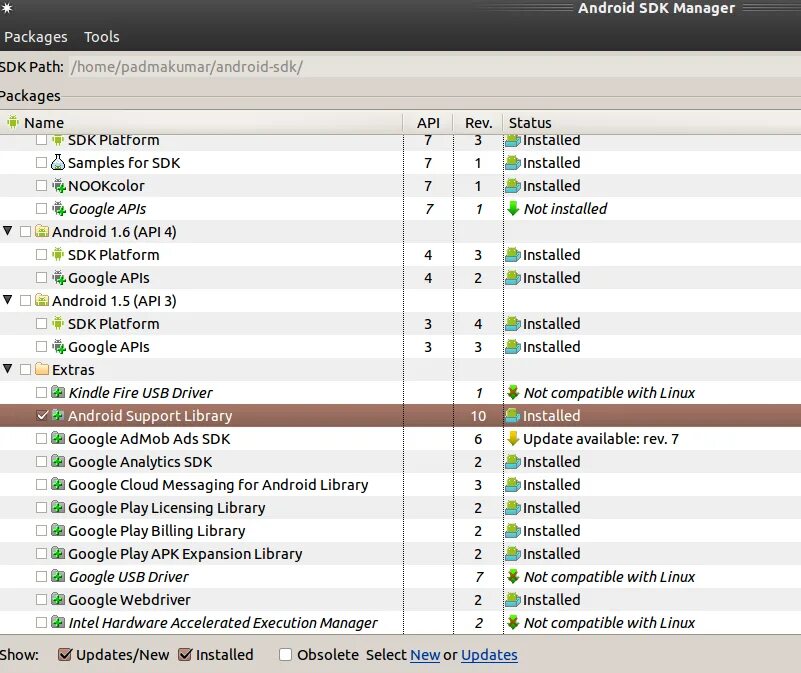Click the Not installed green arrow icon

tap(513, 208)
